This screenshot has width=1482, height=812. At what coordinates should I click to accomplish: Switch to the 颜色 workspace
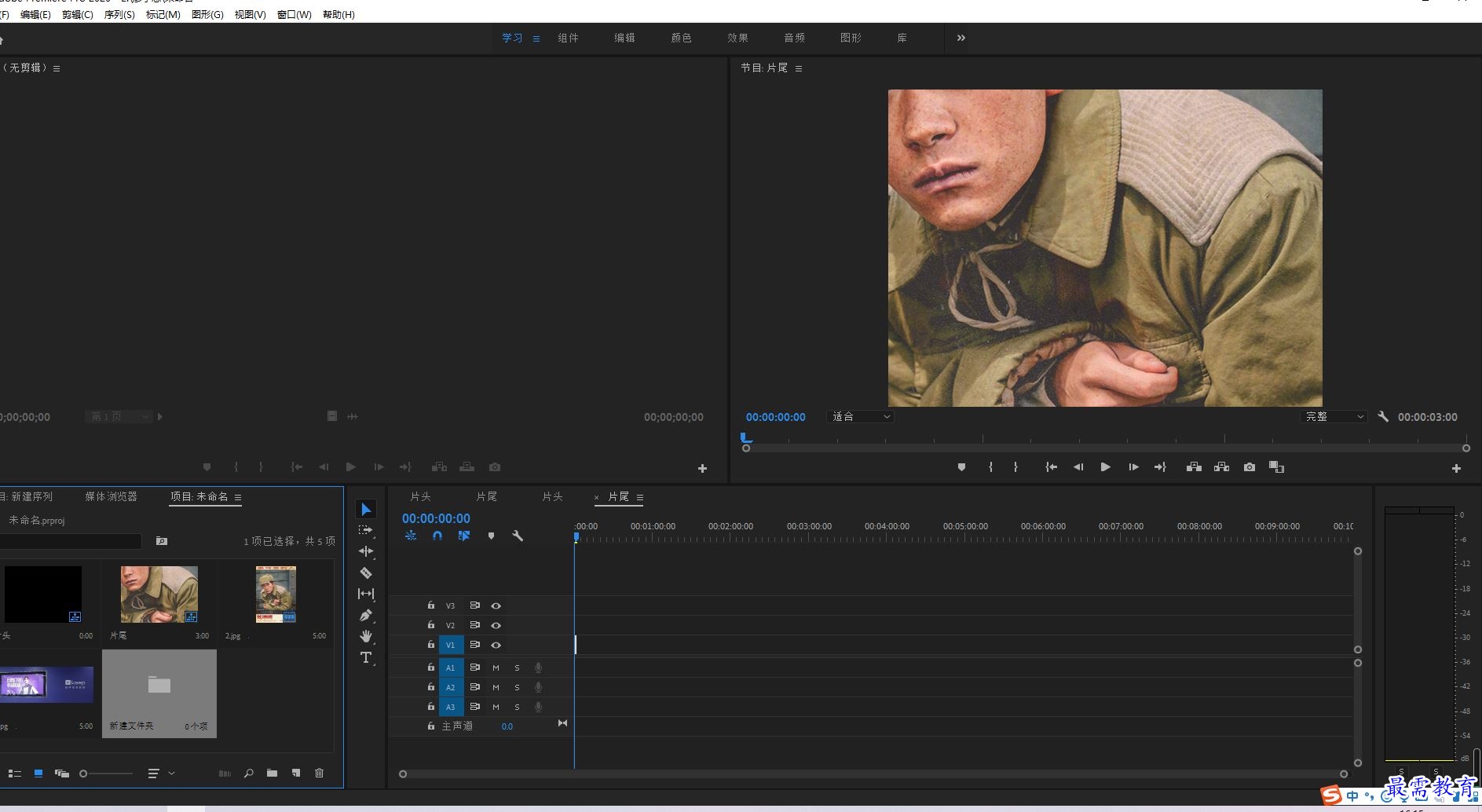click(681, 38)
